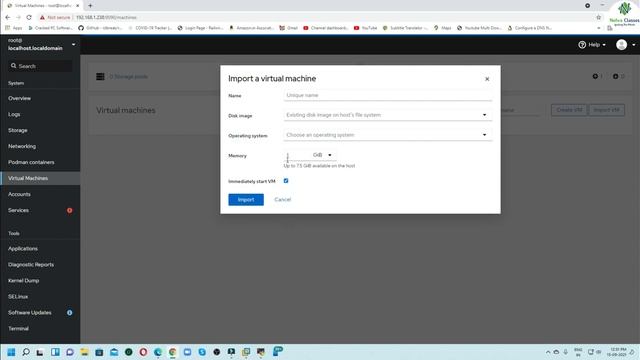Click the Import button in dialog
Screen dimensions: 640x360
pos(246,200)
